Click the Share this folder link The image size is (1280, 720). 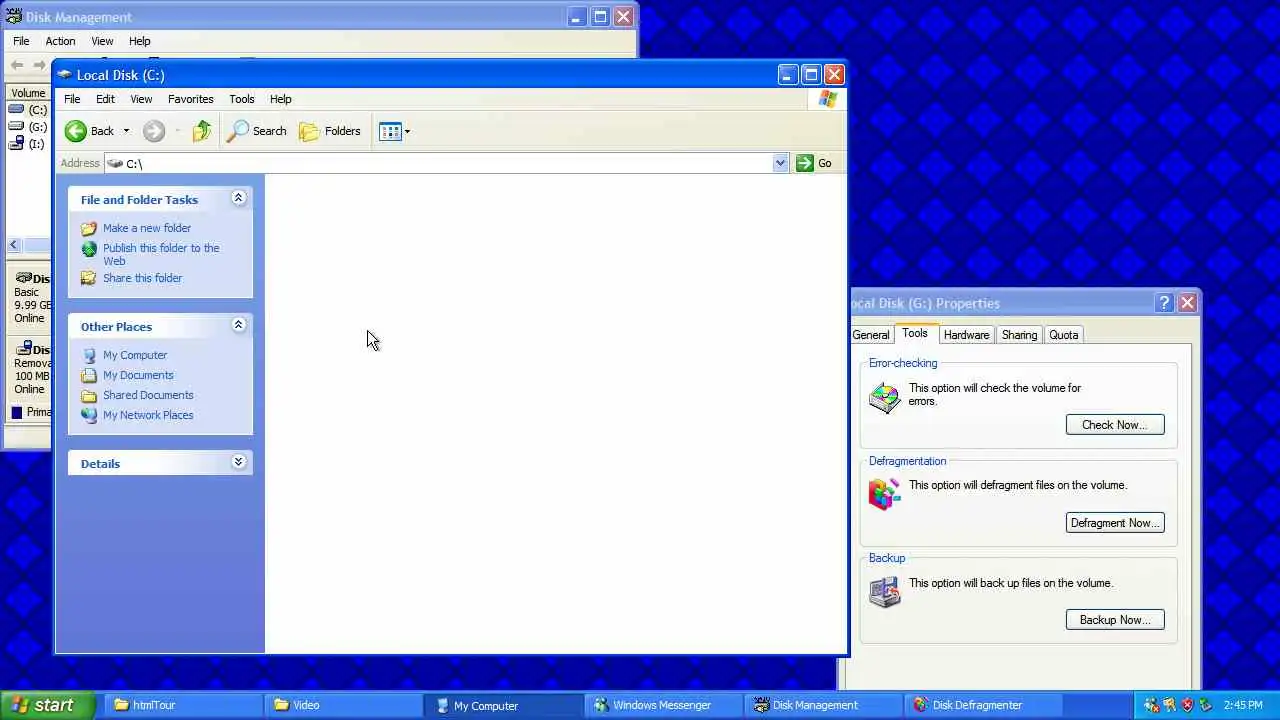(x=142, y=278)
